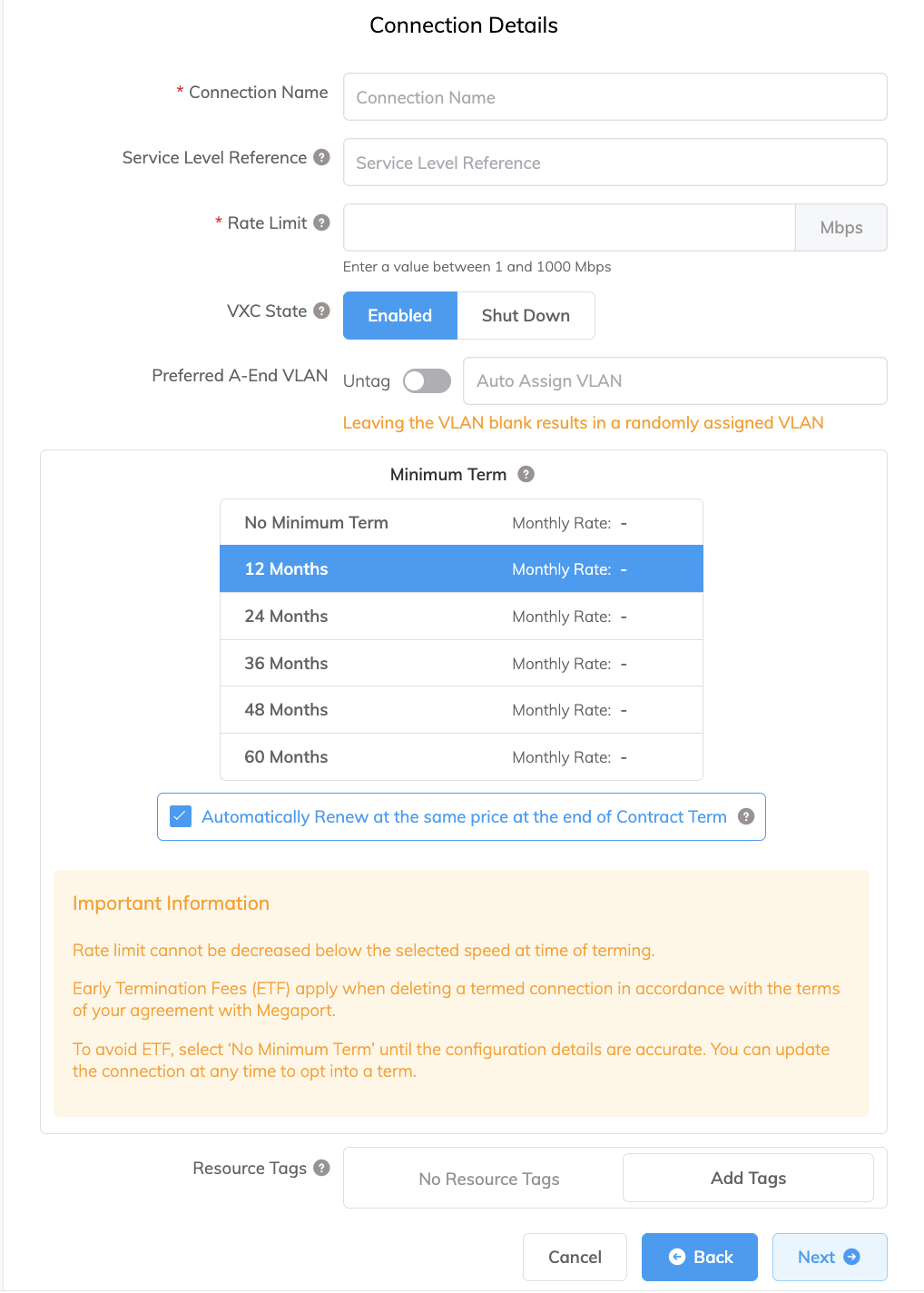Open Add Tags for resource tags
Viewport: 924px width, 1293px height.
tap(747, 1178)
